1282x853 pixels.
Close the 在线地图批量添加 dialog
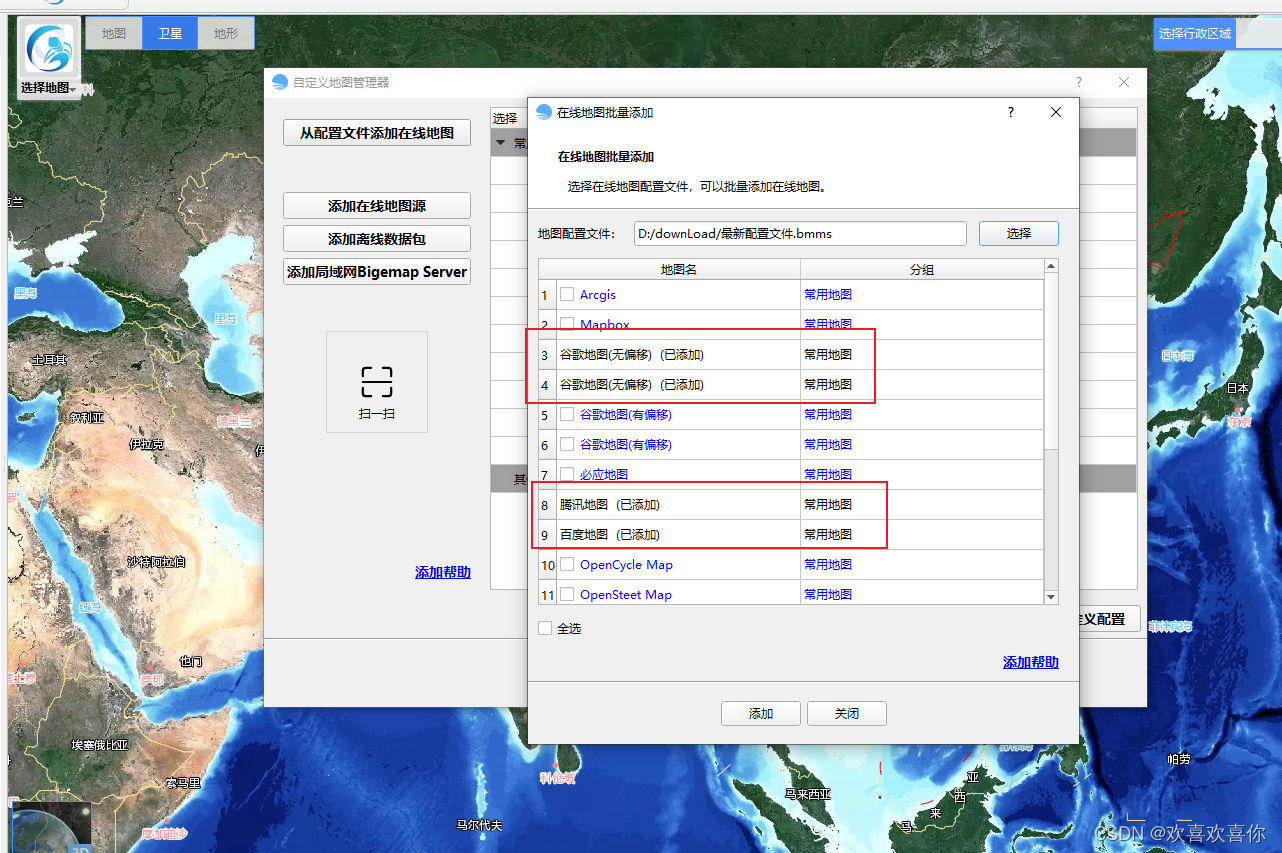1056,112
